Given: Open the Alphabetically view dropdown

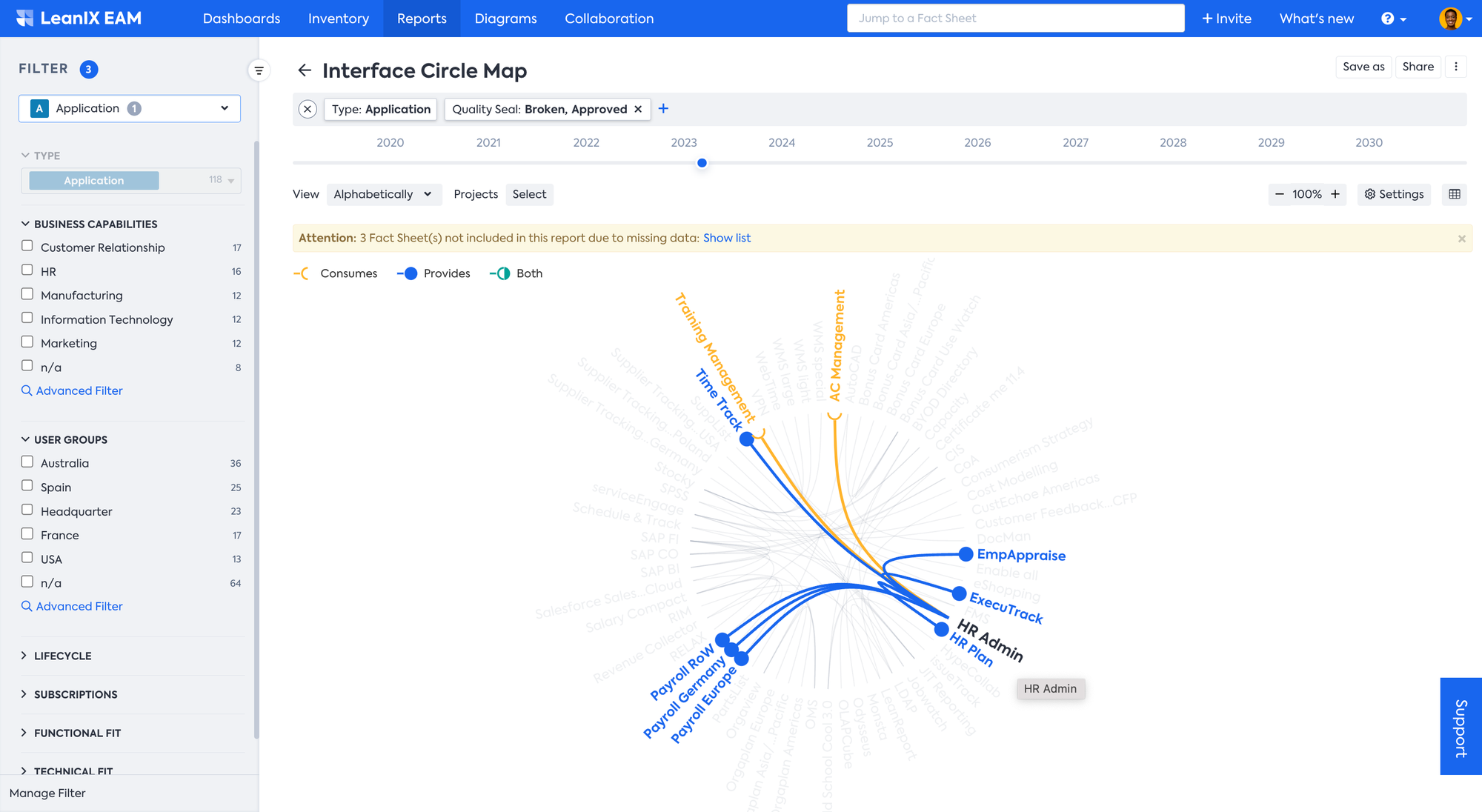Looking at the screenshot, I should (383, 194).
